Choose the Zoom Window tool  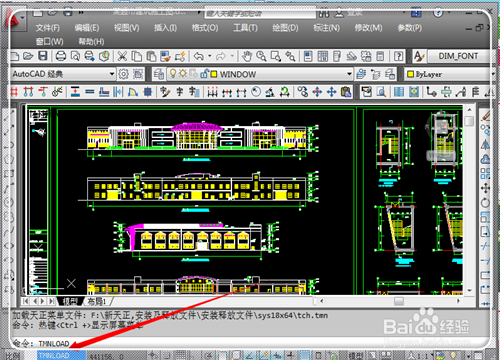276,56
